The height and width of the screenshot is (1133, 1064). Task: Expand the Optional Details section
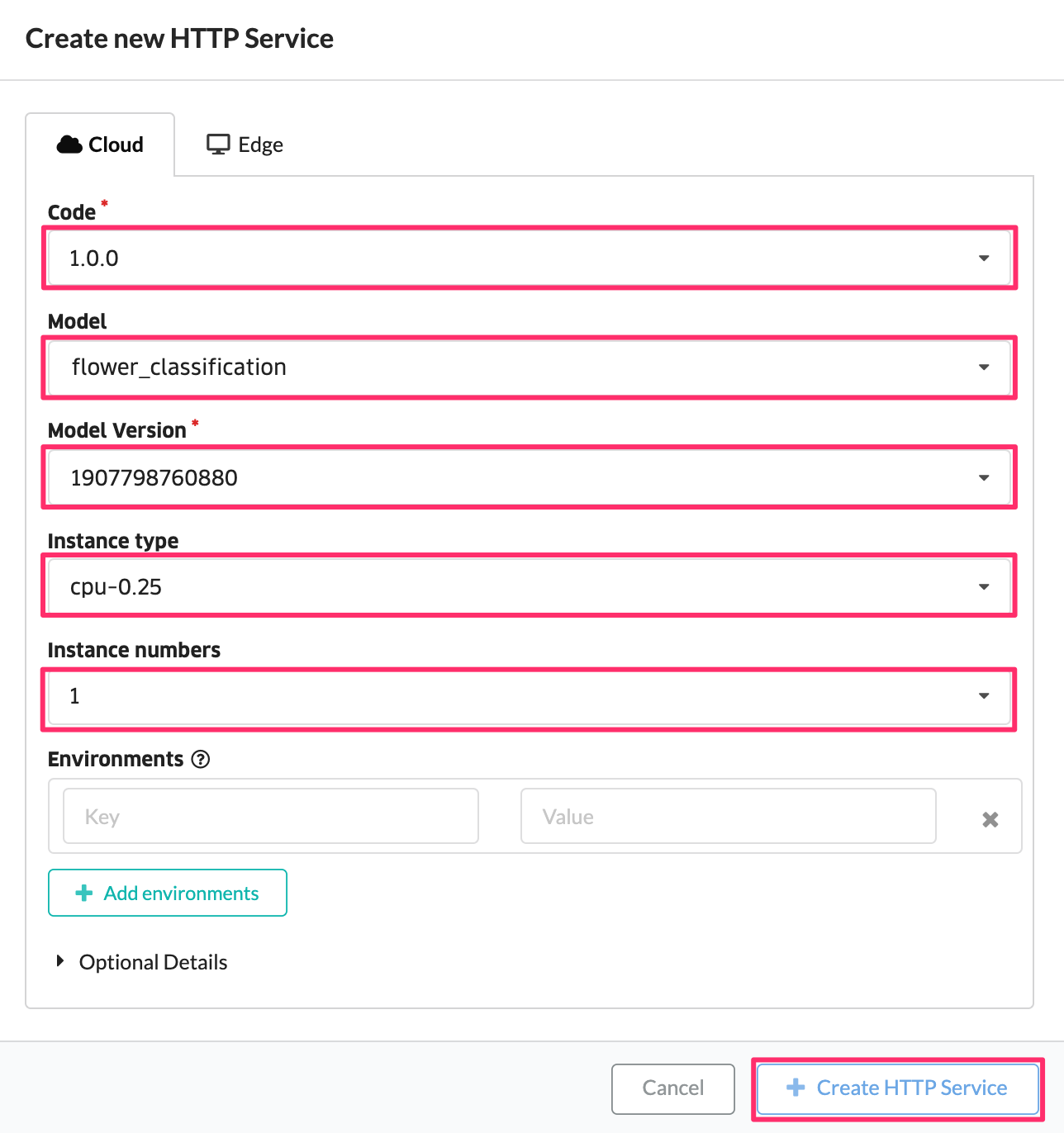coord(141,962)
